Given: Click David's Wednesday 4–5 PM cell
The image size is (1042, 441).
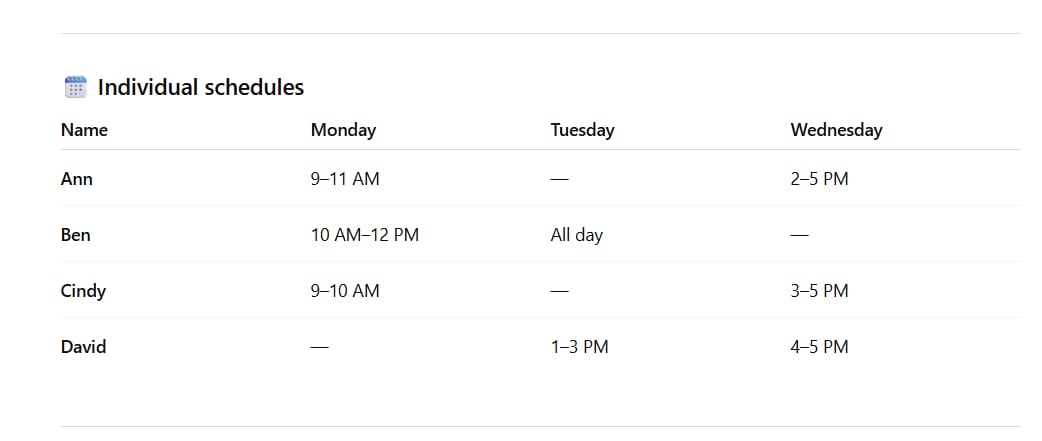Looking at the screenshot, I should 819,347.
